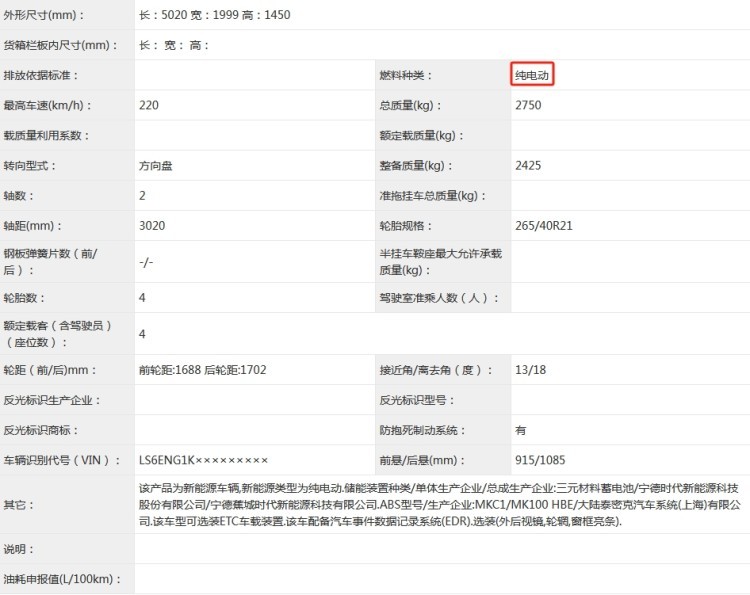Select the 燃料种类 label cell
Image resolution: width=750 pixels, height=595 pixels.
[x=409, y=76]
